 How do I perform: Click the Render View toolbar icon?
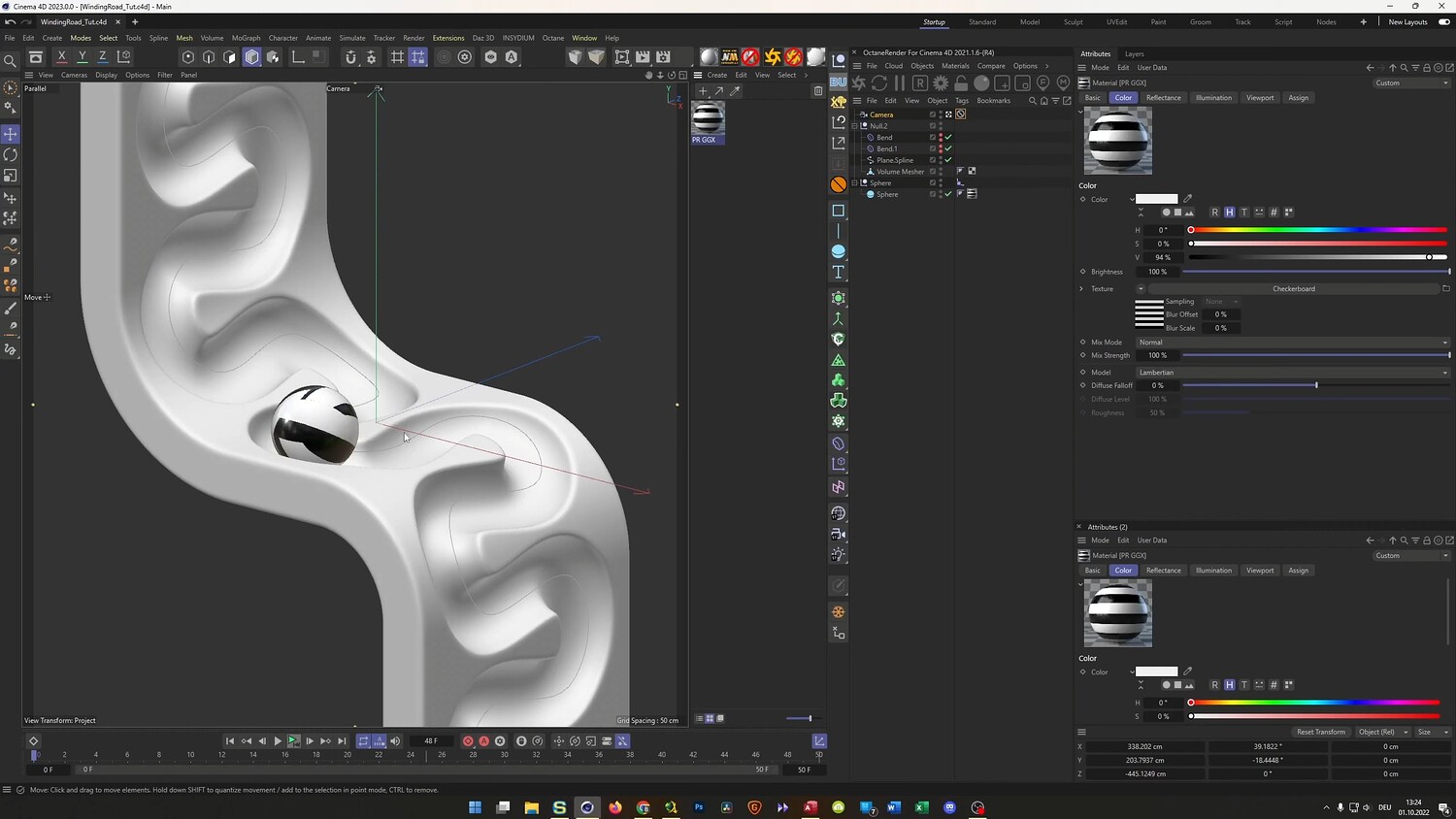tap(622, 57)
